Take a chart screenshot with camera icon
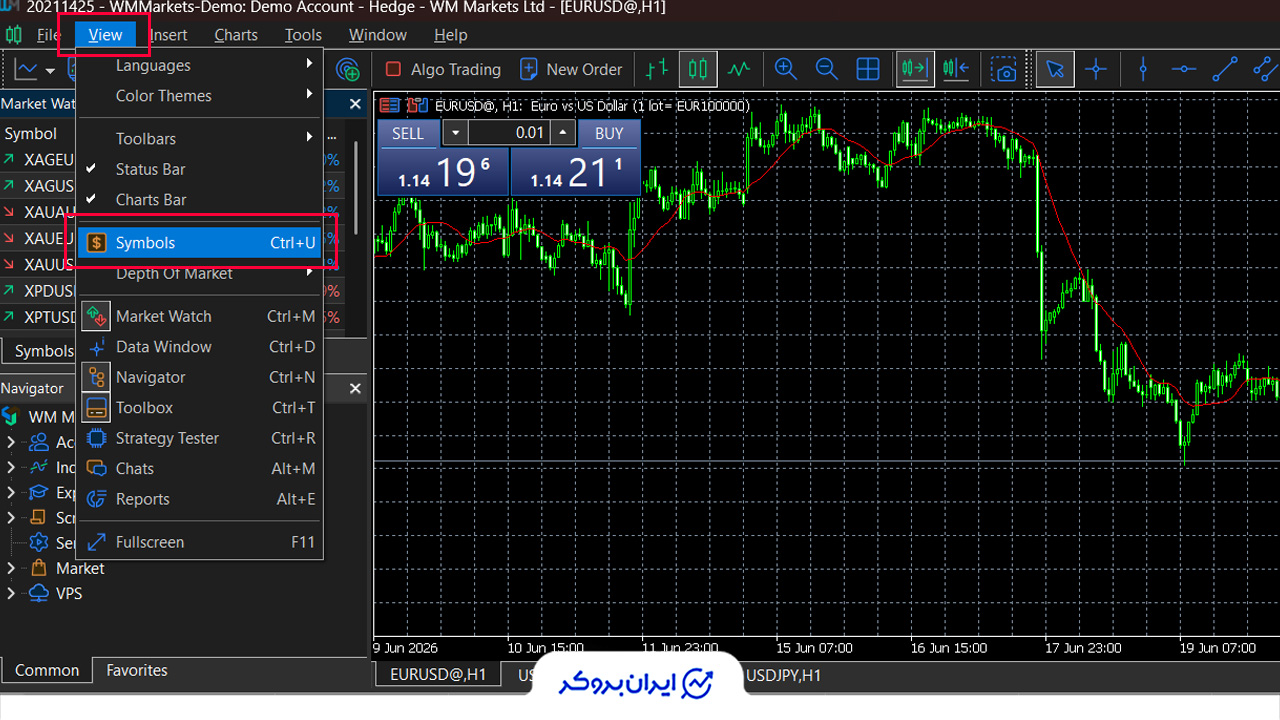The height and width of the screenshot is (720, 1280). (x=1003, y=69)
